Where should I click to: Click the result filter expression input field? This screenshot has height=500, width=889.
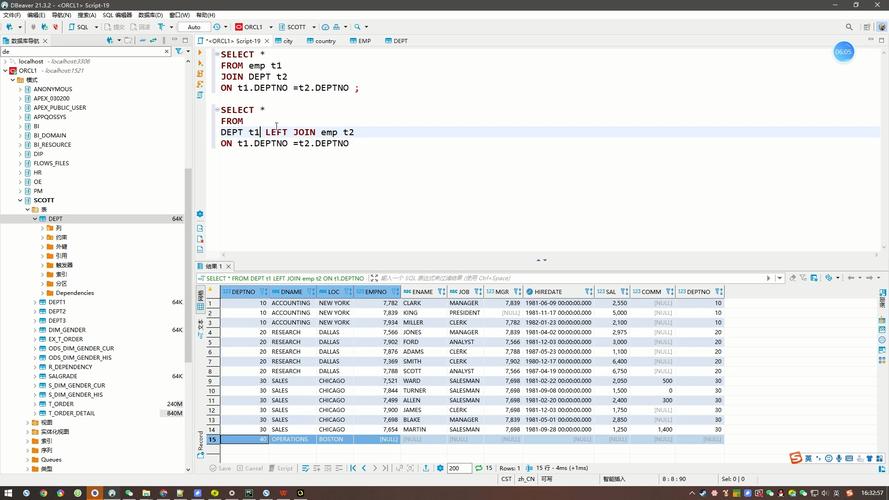coord(573,278)
